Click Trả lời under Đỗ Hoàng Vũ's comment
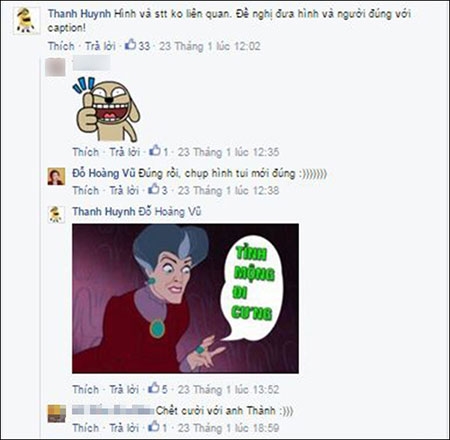The width and height of the screenshot is (450, 440). click(x=124, y=190)
